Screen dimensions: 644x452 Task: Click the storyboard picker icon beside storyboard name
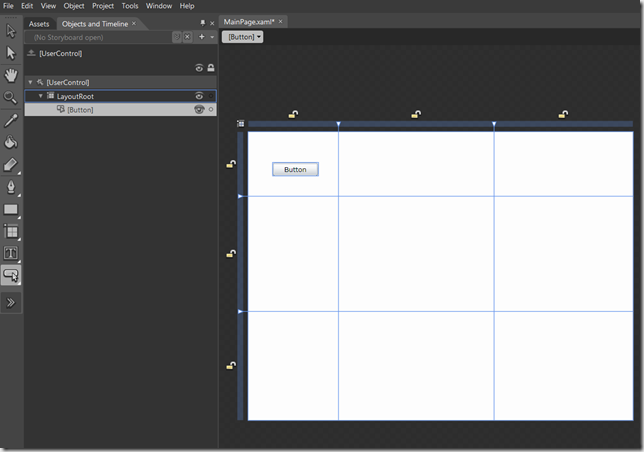click(x=177, y=37)
